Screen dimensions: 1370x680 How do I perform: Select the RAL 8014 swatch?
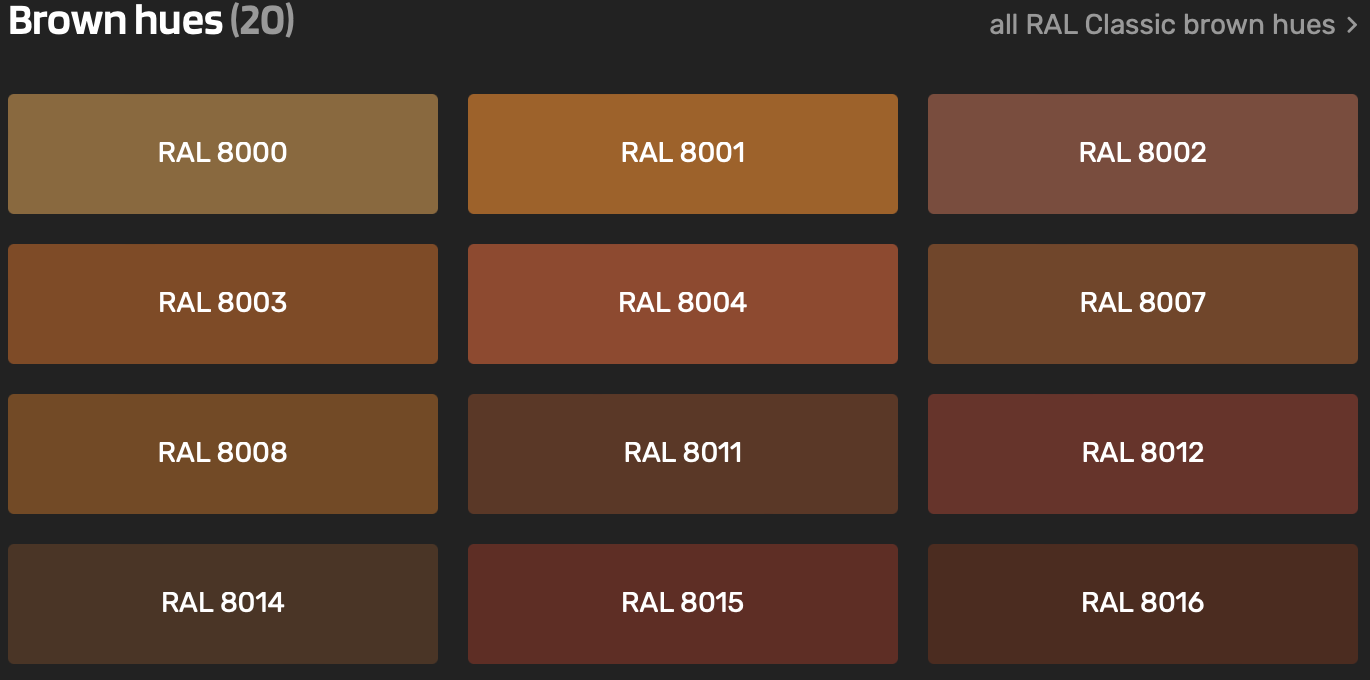[222, 604]
